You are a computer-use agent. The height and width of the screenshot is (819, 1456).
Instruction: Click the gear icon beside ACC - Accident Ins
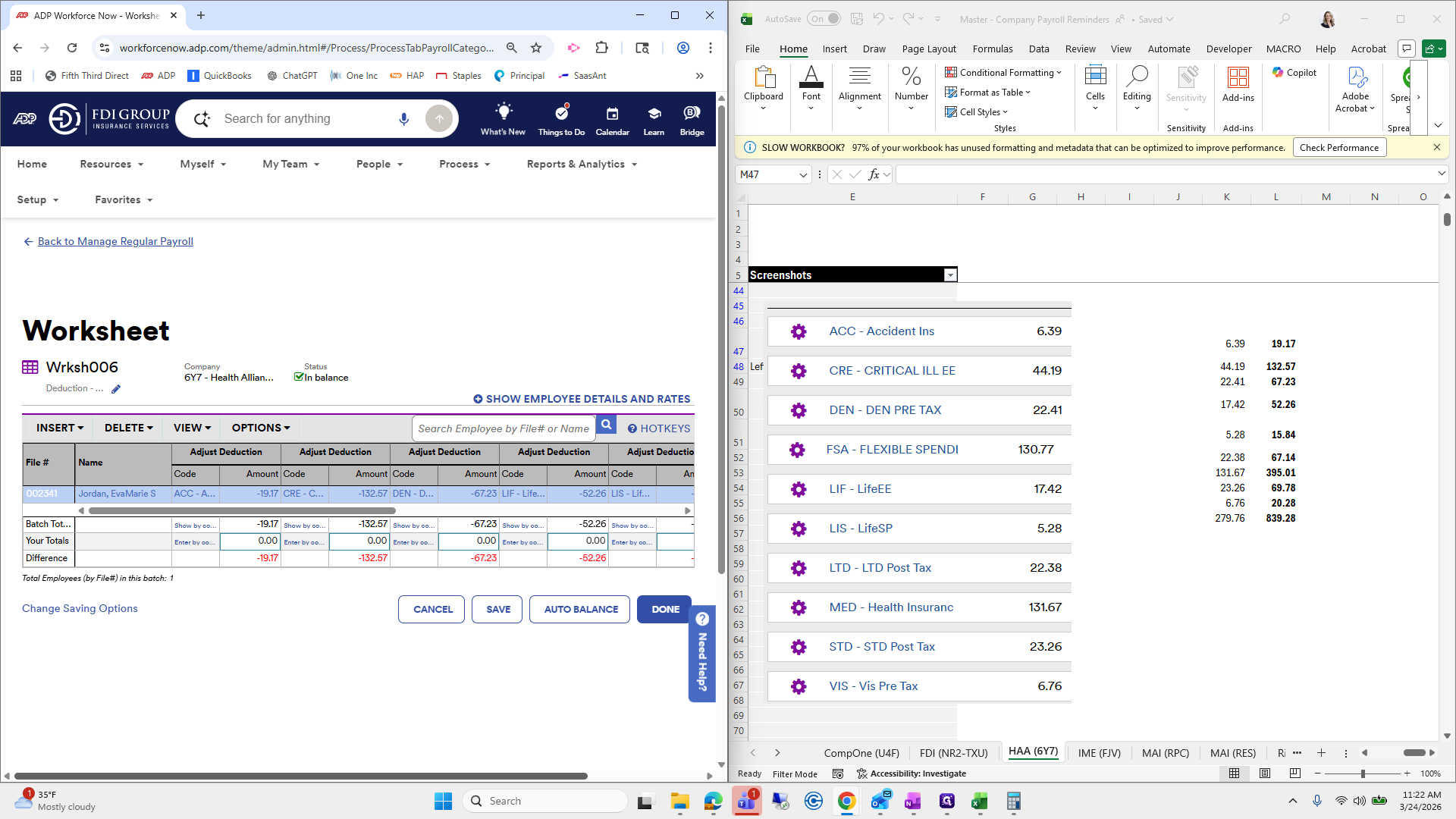pos(799,331)
